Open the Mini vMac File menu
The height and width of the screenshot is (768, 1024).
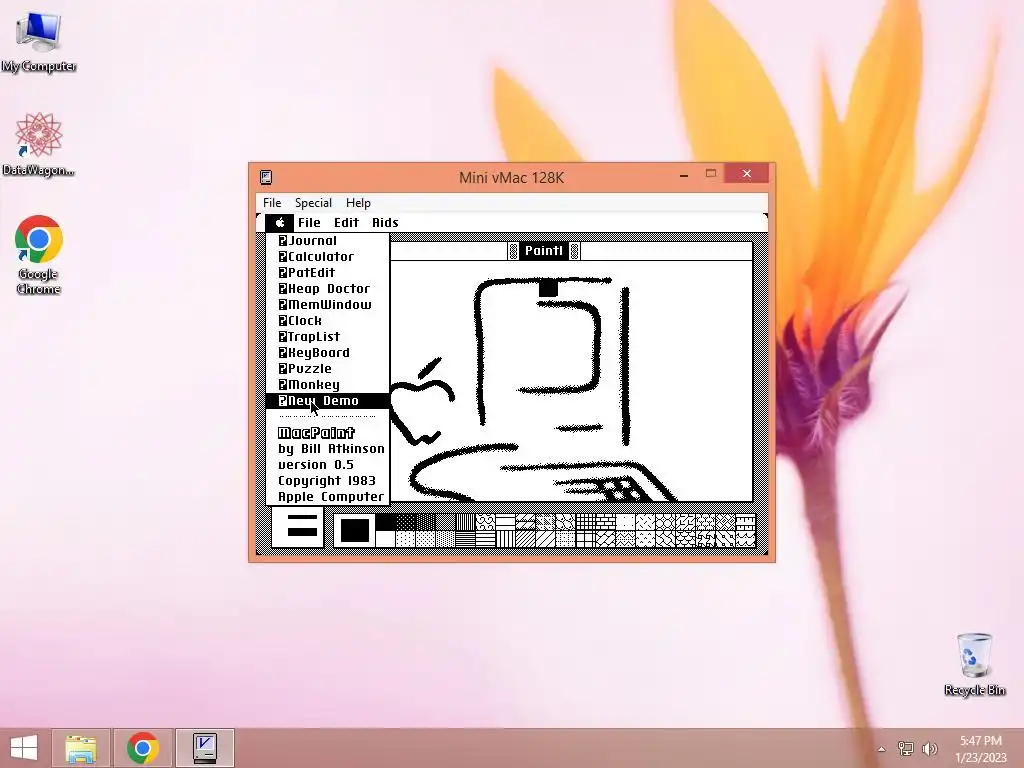tap(272, 202)
